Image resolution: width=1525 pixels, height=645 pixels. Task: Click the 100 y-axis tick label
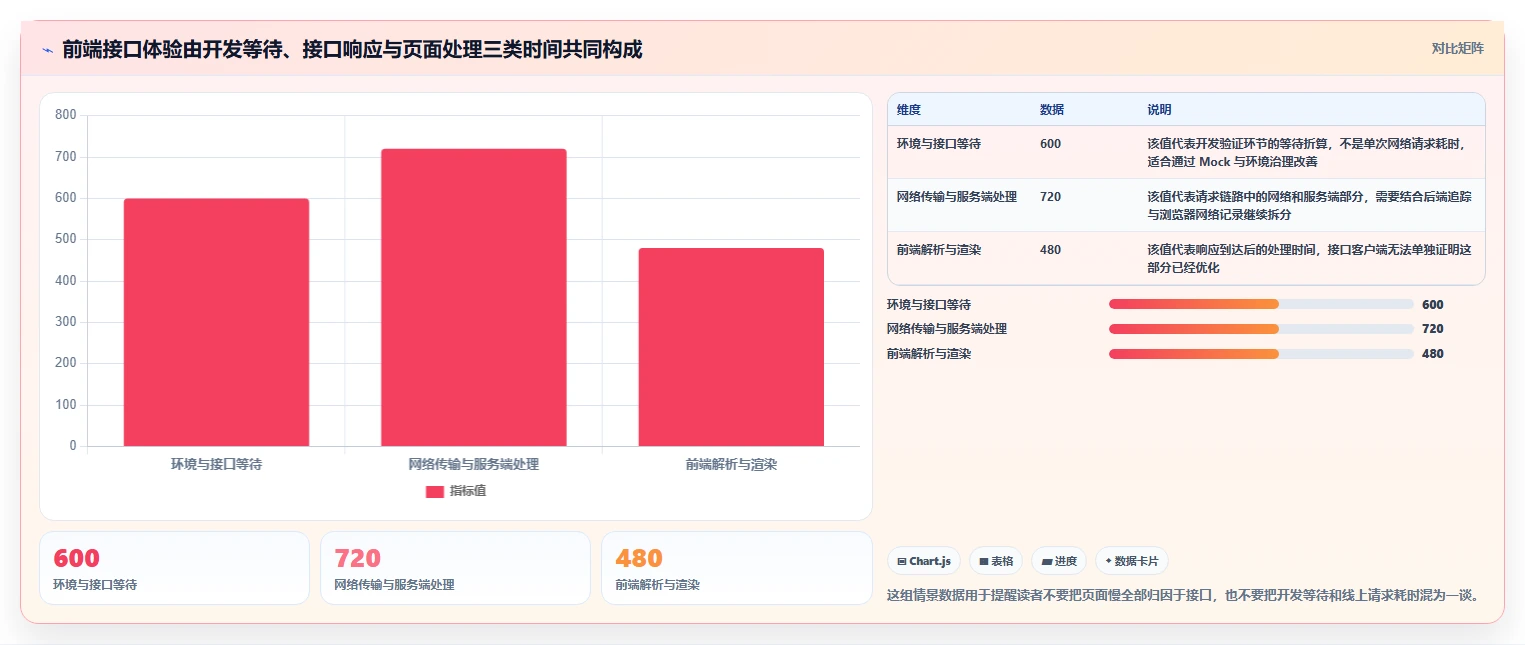pyautogui.click(x=66, y=405)
